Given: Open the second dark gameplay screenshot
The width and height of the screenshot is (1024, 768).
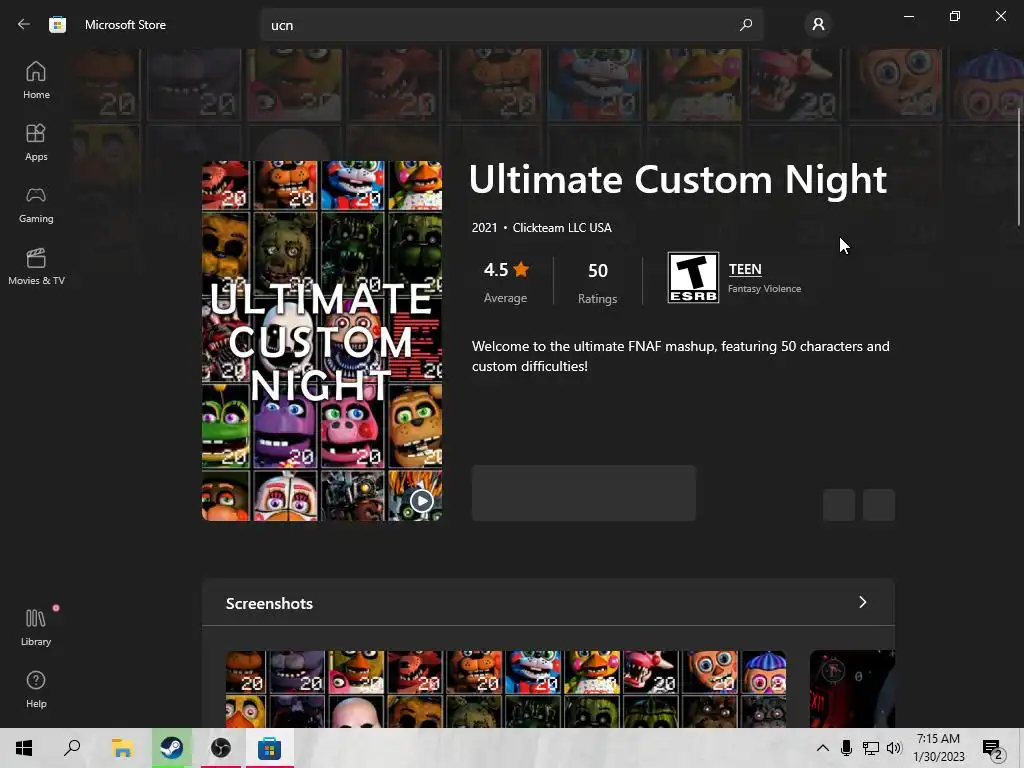Looking at the screenshot, I should [852, 689].
